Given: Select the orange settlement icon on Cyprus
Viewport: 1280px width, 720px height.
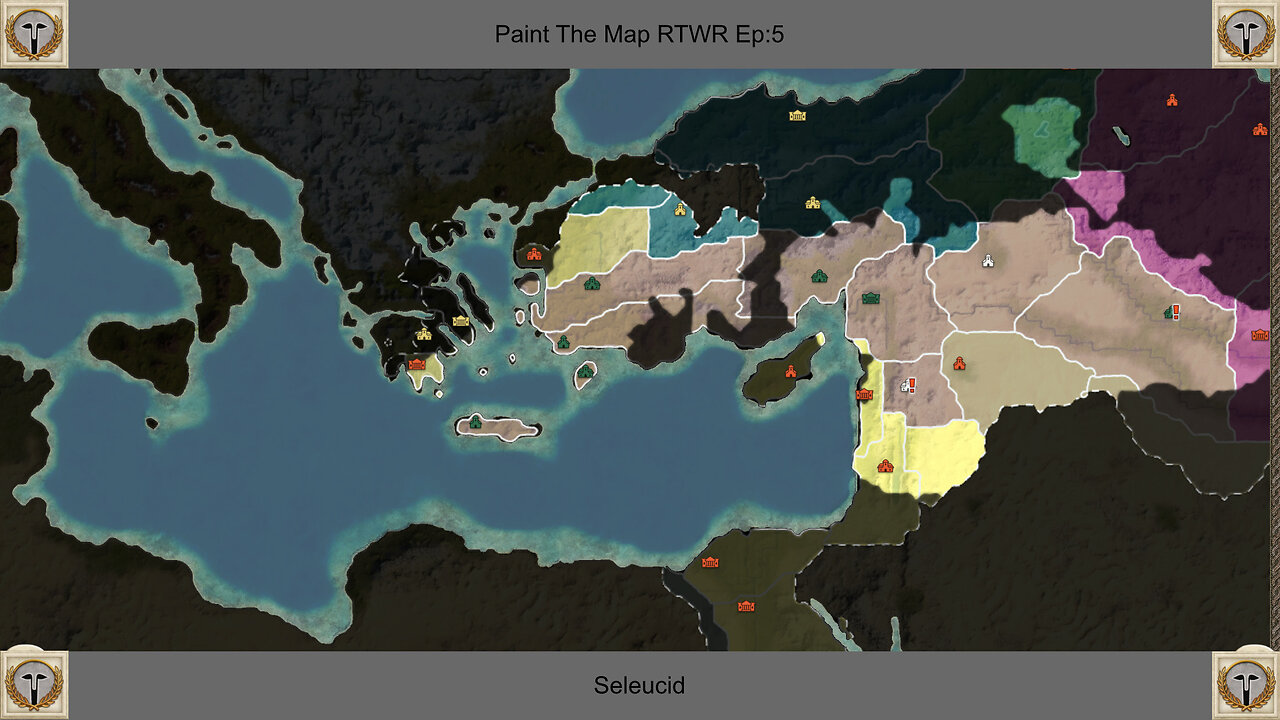Looking at the screenshot, I should (790, 372).
